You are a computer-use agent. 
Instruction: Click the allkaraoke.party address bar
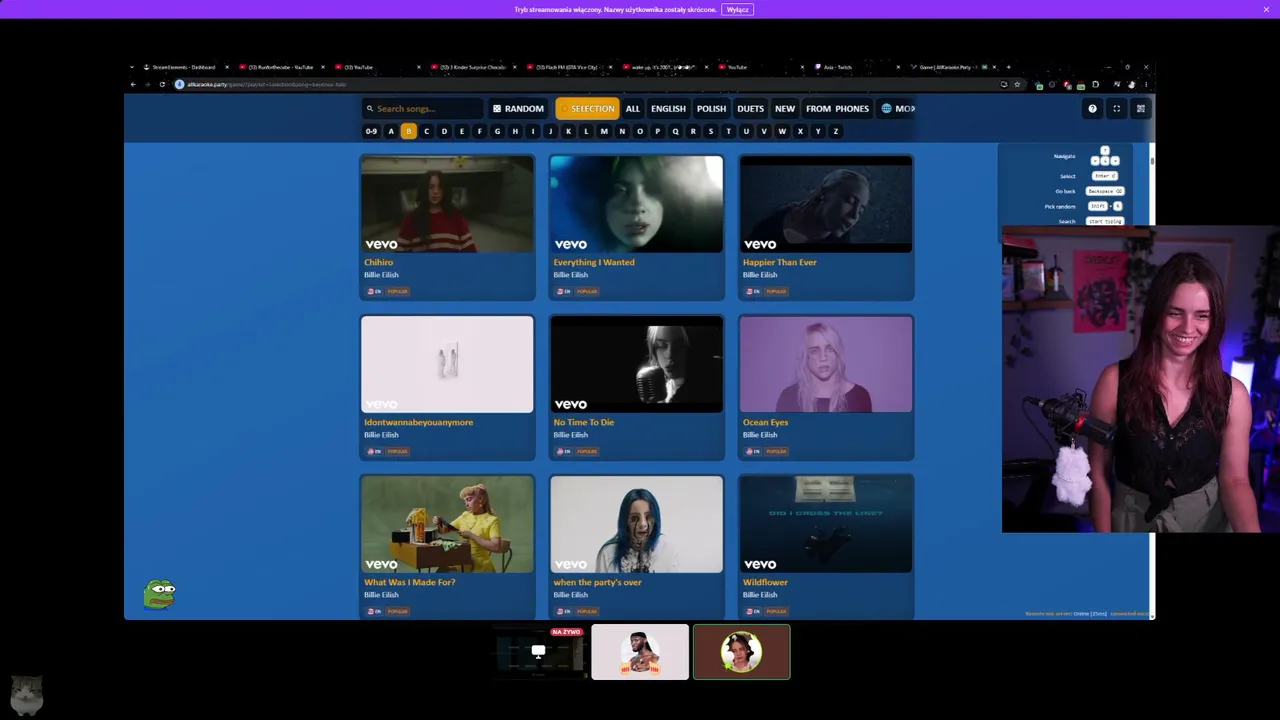point(590,84)
